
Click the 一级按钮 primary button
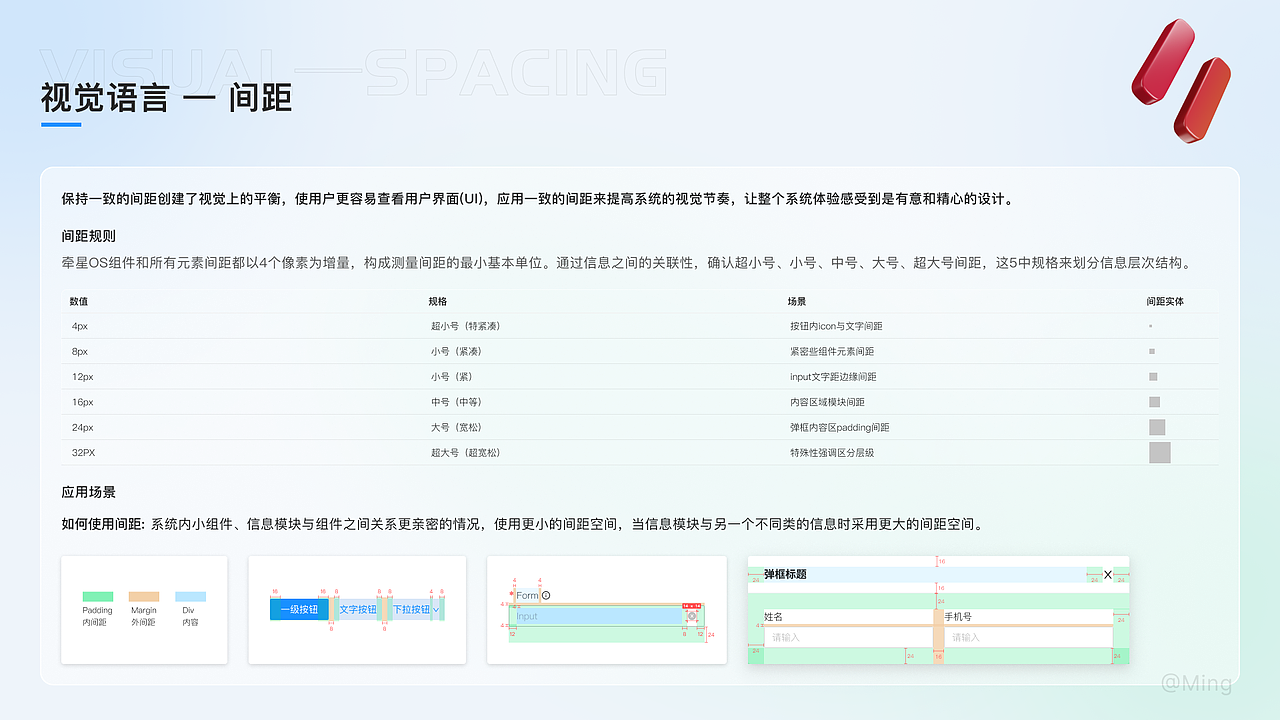[x=299, y=610]
